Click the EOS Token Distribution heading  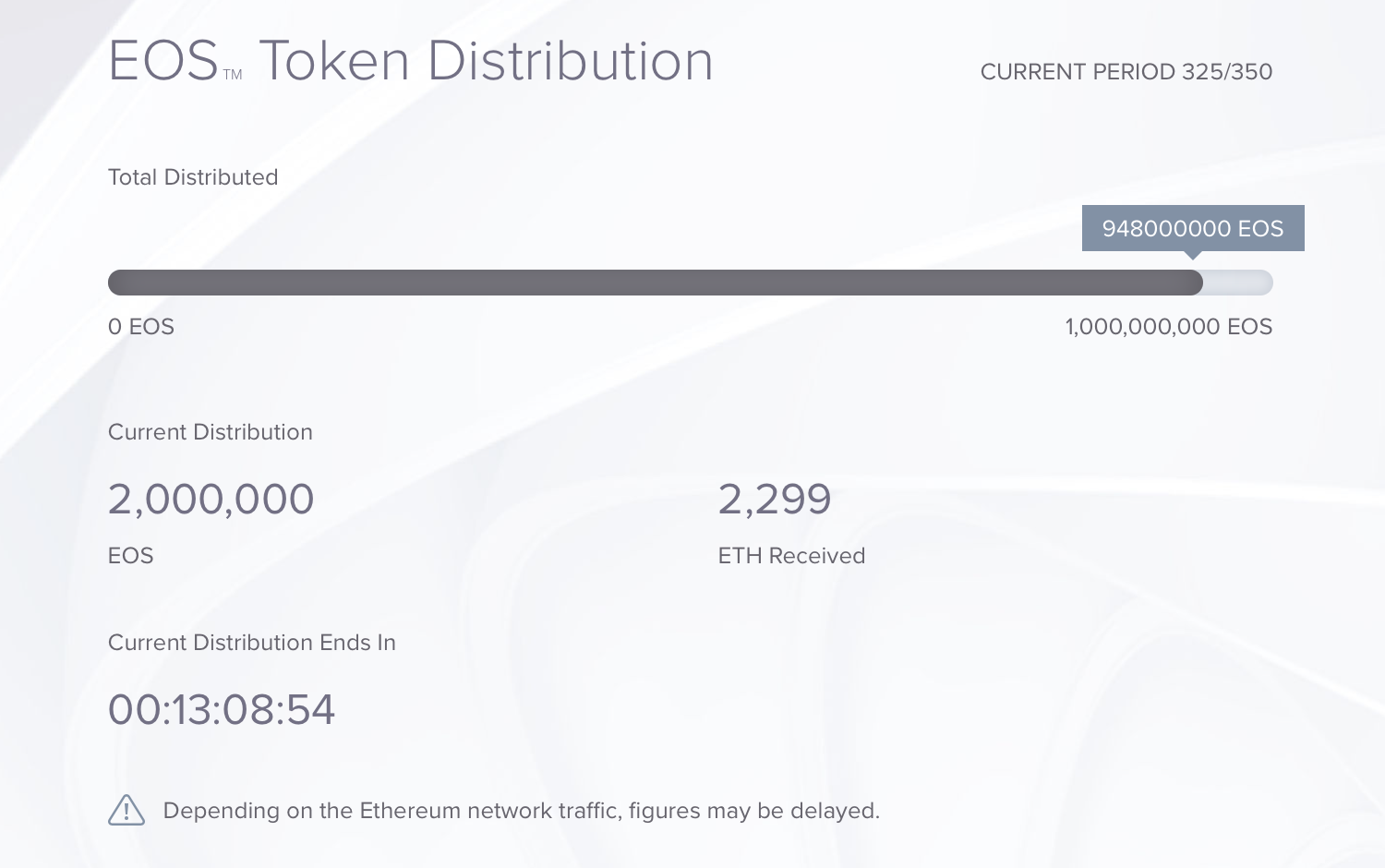pyautogui.click(x=410, y=62)
